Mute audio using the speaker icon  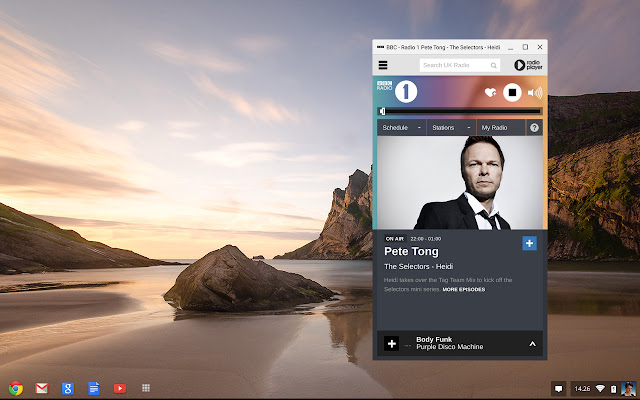535,93
